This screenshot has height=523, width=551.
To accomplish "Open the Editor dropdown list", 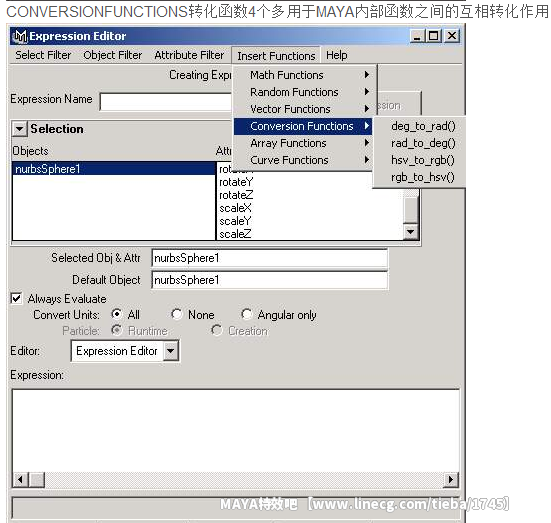I will tap(170, 351).
